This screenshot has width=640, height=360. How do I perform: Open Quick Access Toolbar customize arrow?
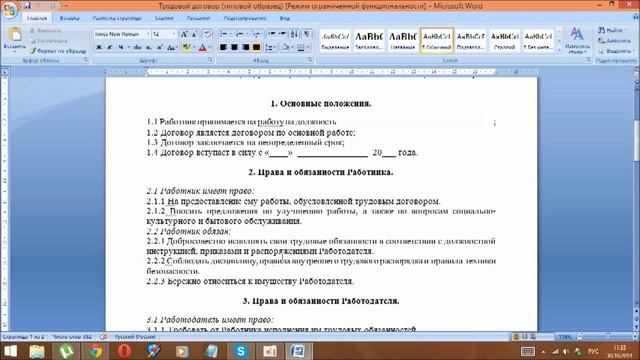(x=67, y=6)
